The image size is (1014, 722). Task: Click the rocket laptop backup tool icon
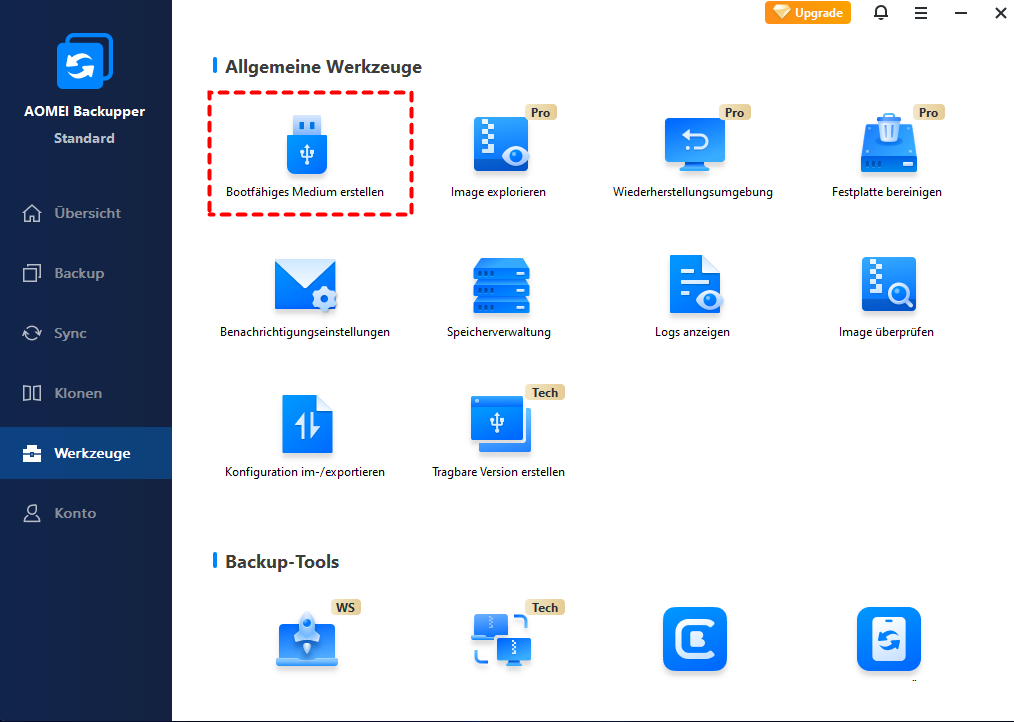tap(306, 639)
